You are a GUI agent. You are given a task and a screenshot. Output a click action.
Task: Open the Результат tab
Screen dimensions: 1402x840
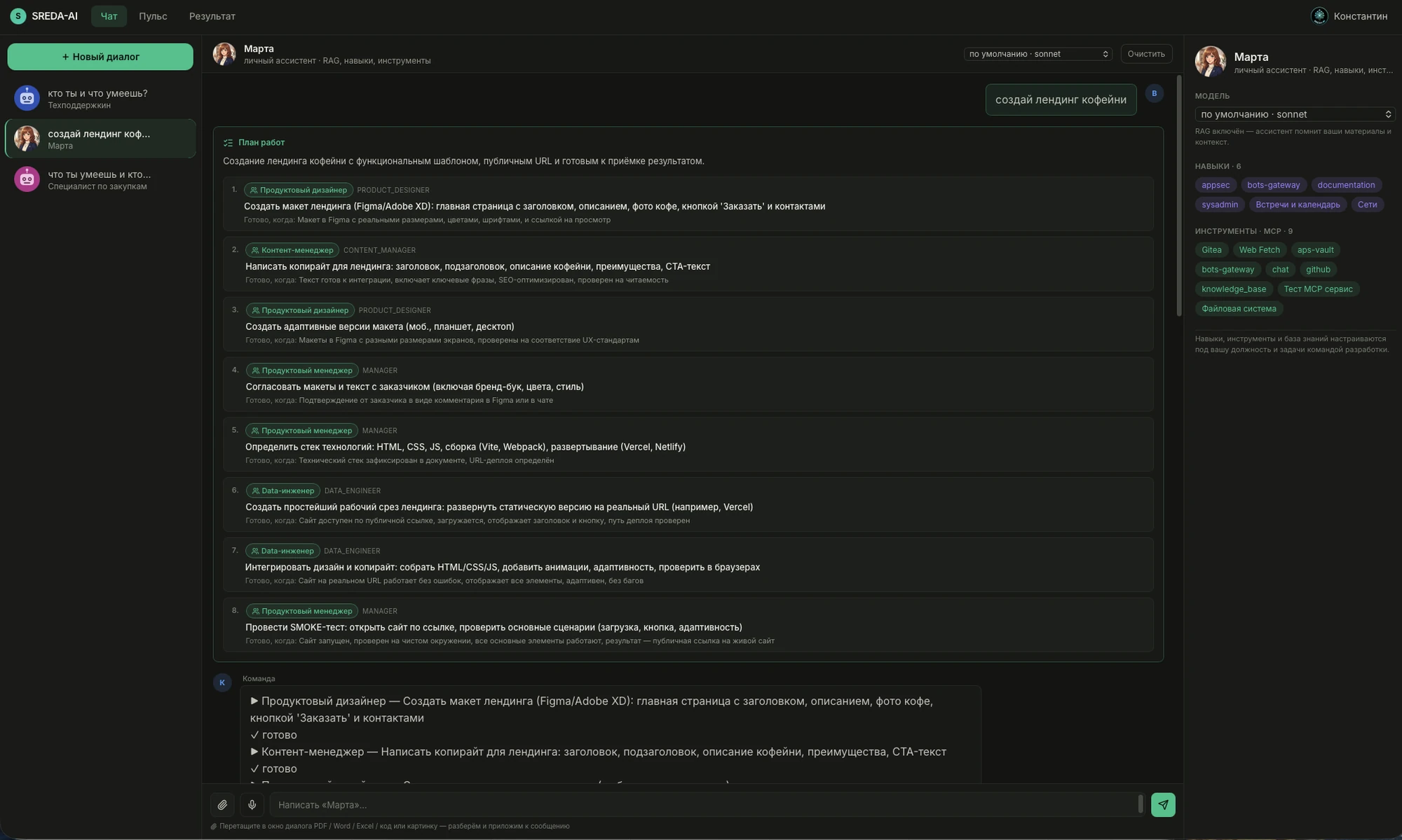pyautogui.click(x=212, y=16)
